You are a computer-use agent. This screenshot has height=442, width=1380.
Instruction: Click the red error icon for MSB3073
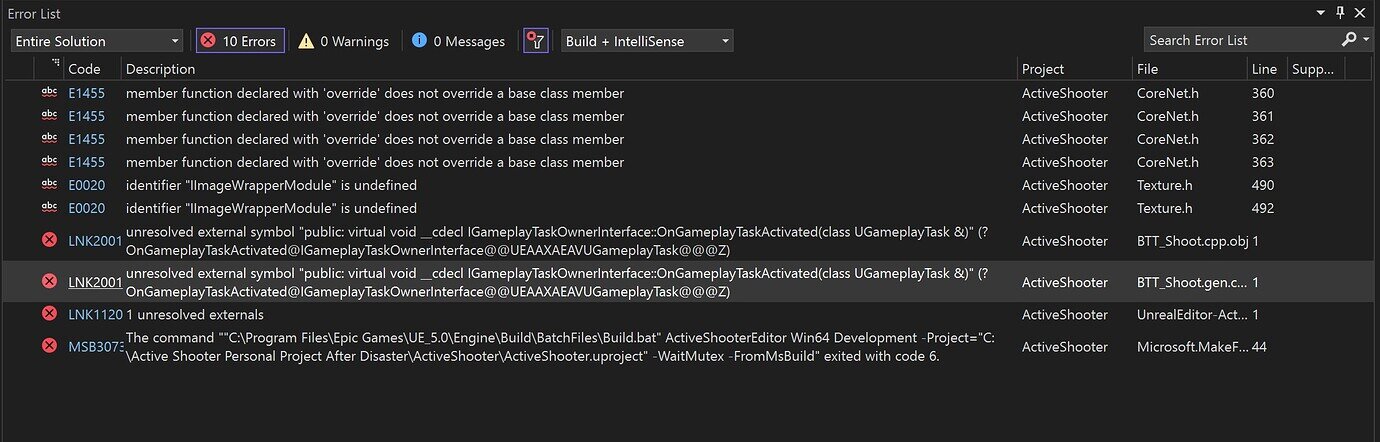(49, 345)
